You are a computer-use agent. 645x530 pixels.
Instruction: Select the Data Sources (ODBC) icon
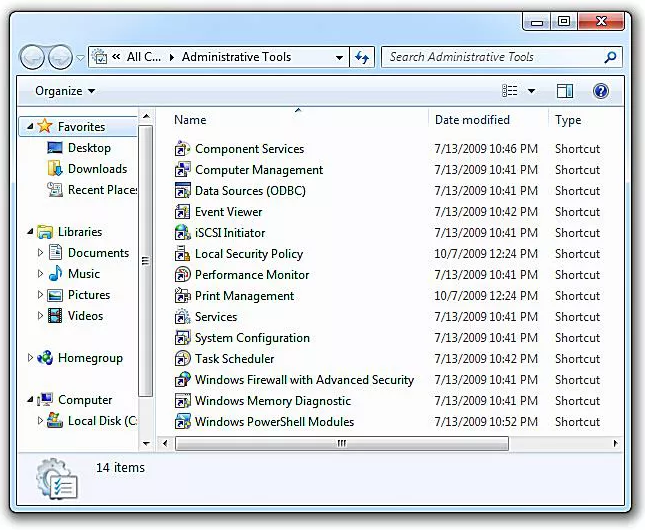tap(182, 191)
